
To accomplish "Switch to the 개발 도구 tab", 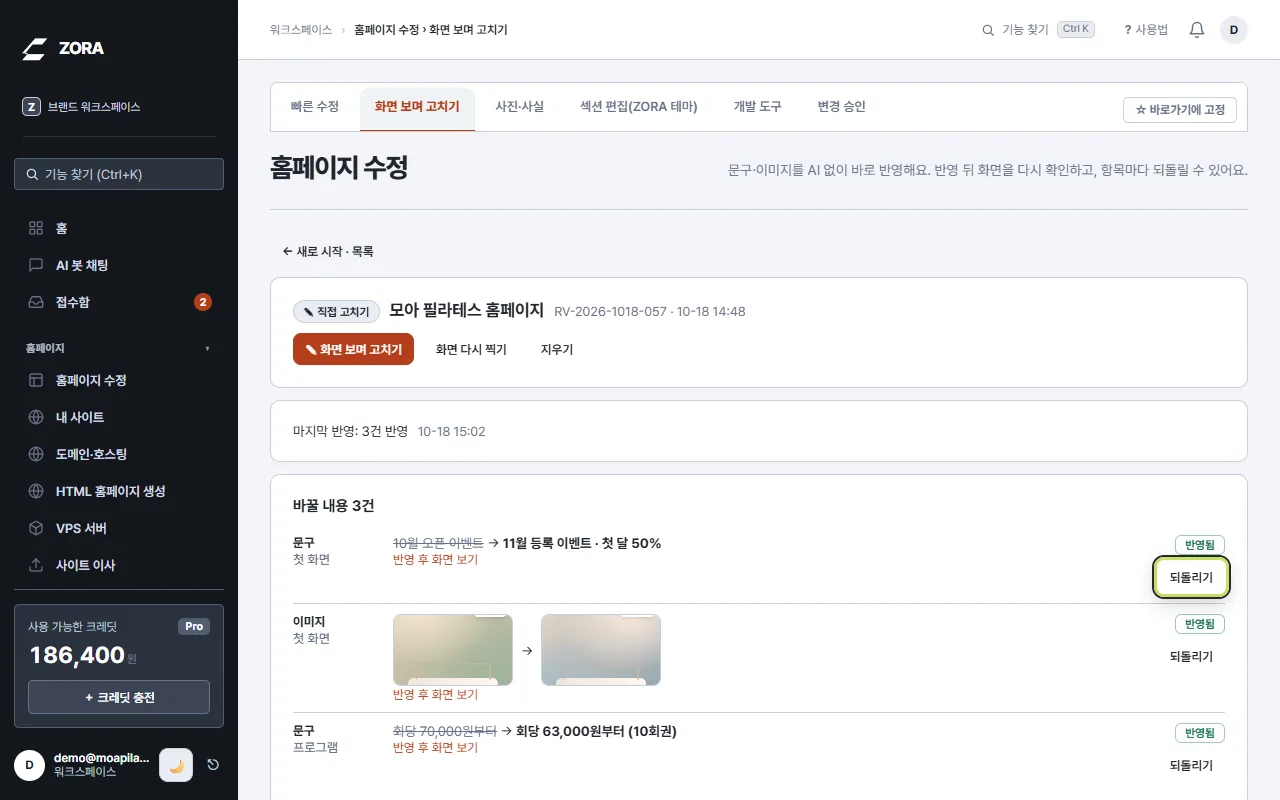I will [758, 106].
